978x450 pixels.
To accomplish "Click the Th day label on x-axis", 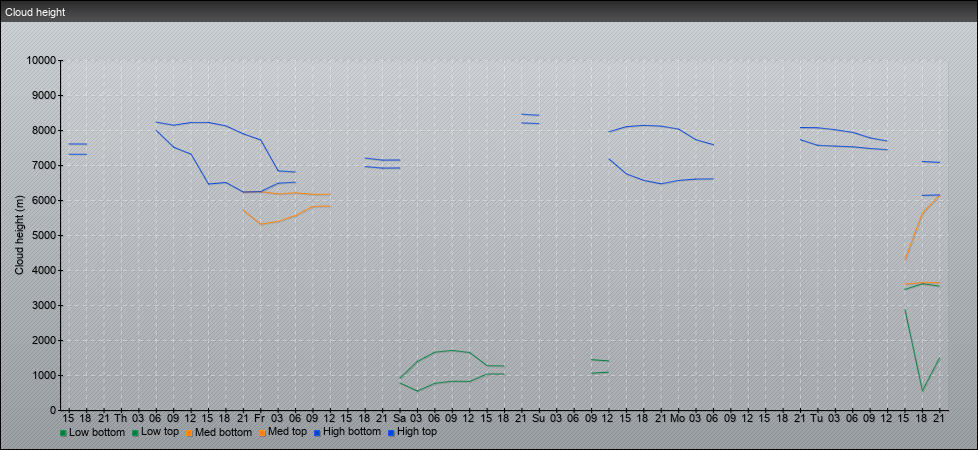I will 121,418.
